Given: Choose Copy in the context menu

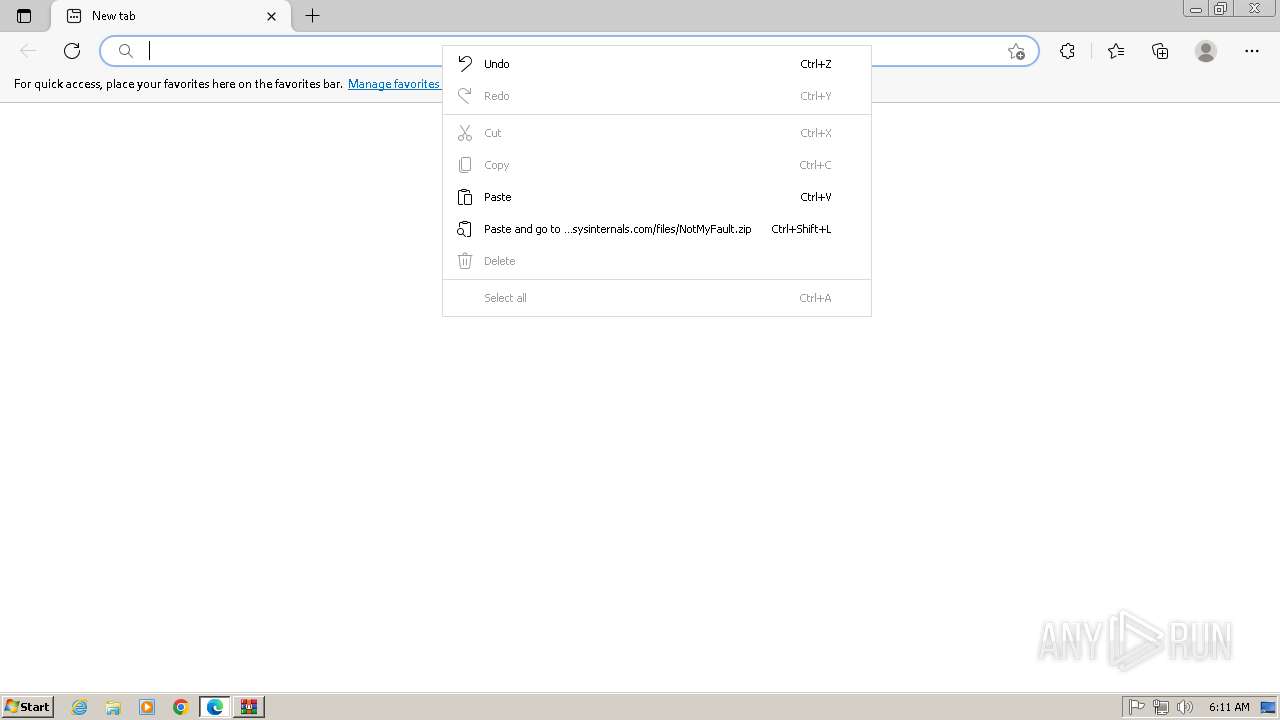Looking at the screenshot, I should point(657,165).
